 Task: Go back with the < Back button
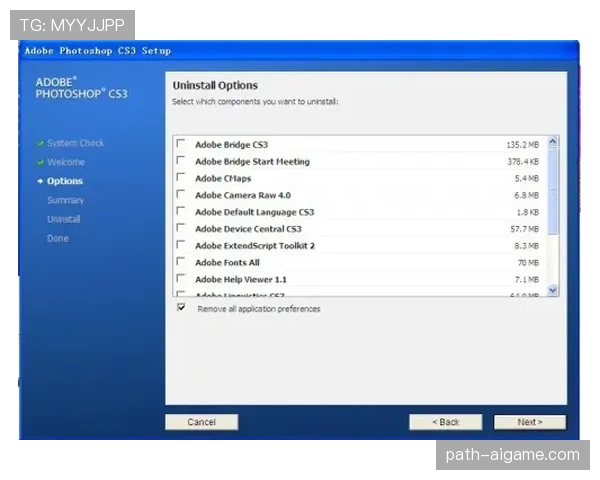445,422
